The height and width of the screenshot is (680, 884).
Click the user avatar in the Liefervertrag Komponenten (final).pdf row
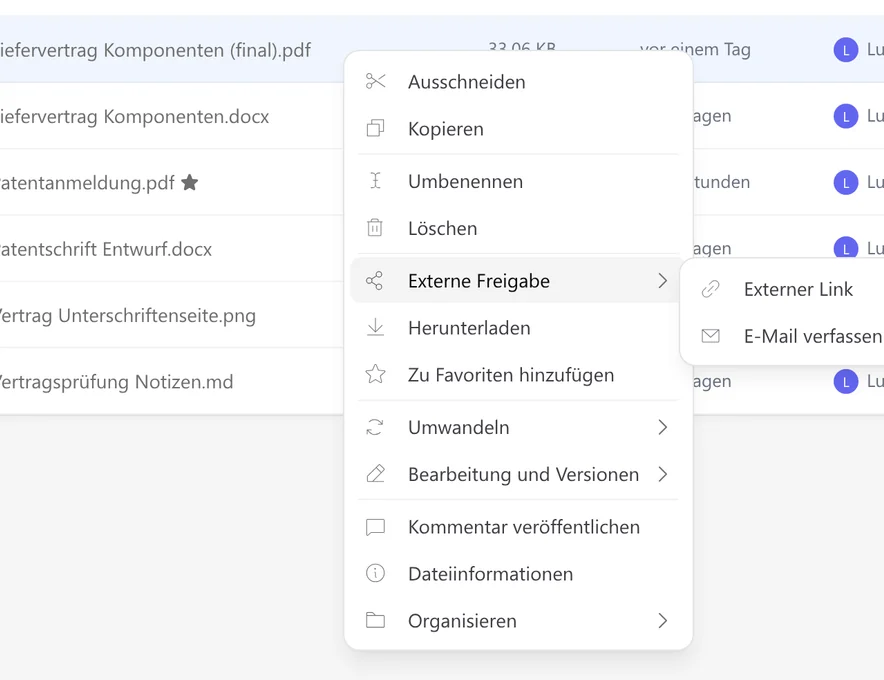846,50
